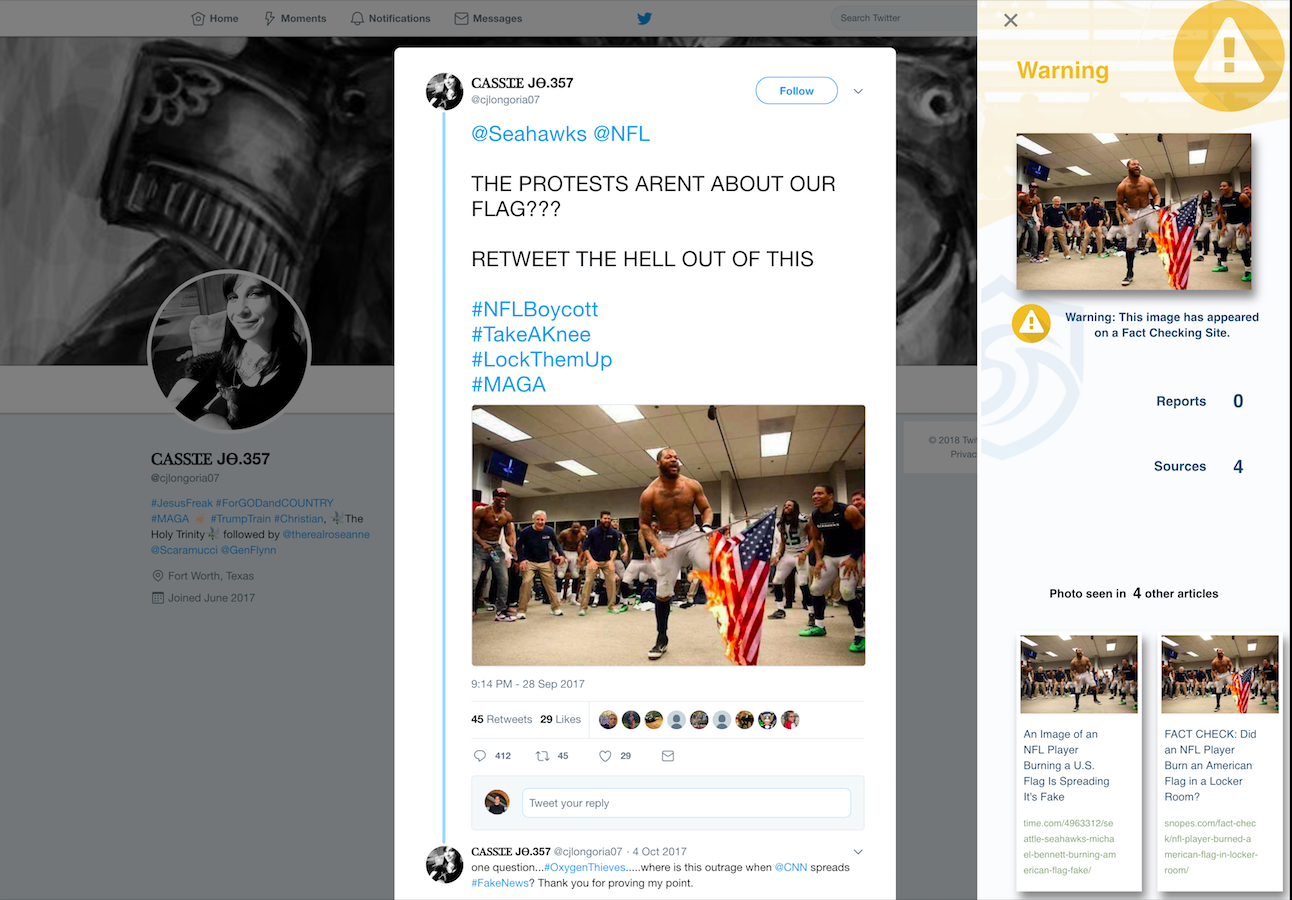Click the retweet arrows icon

click(542, 756)
